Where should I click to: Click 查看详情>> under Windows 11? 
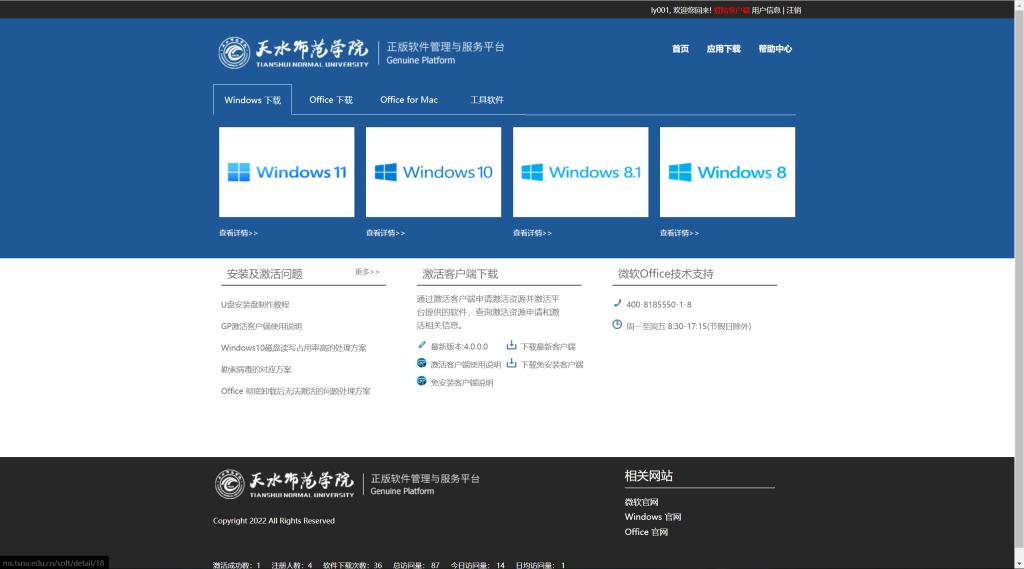coord(238,233)
